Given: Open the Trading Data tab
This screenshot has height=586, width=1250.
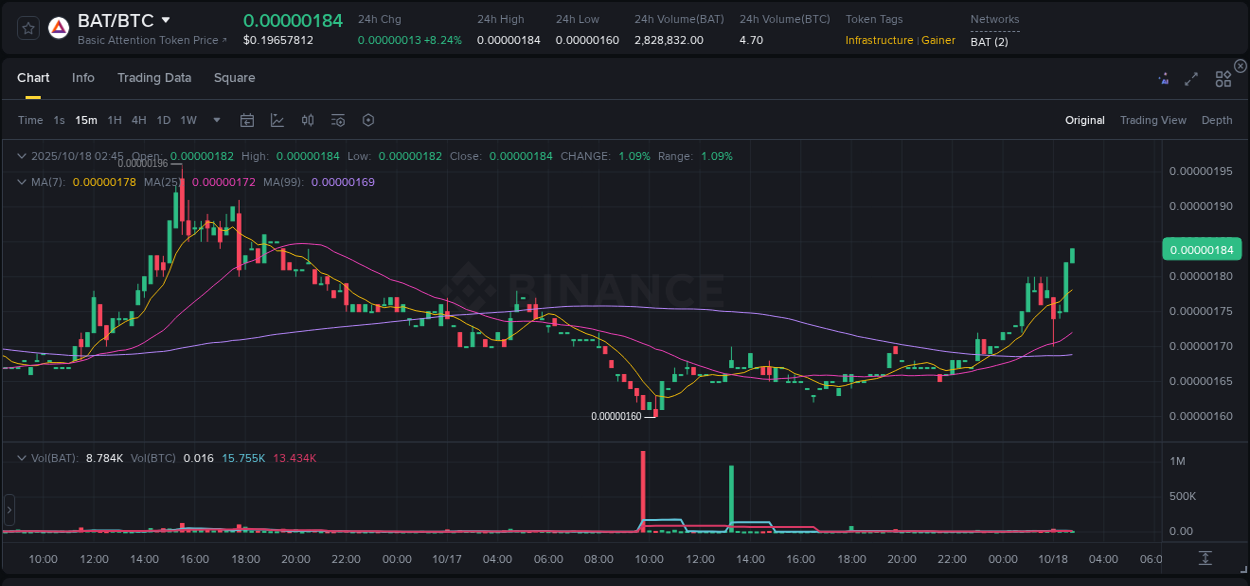Looking at the screenshot, I should [x=154, y=78].
